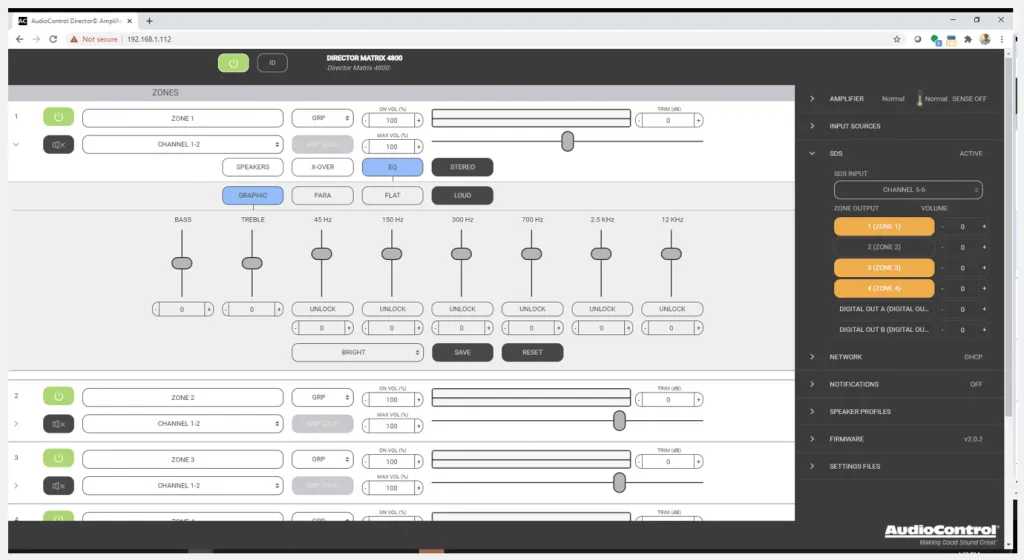Screen dimensions: 1024x560
Task: Toggle the STEREO button
Action: click(462, 167)
